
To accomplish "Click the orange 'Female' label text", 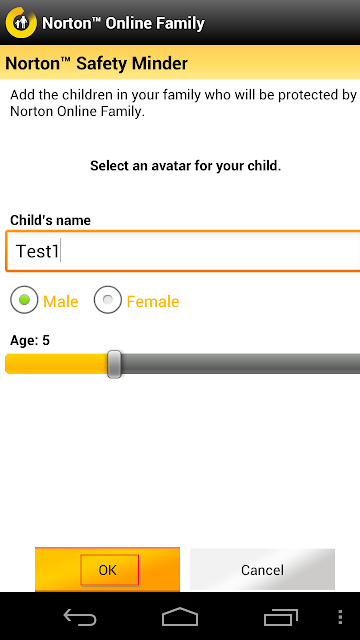I will tap(153, 302).
